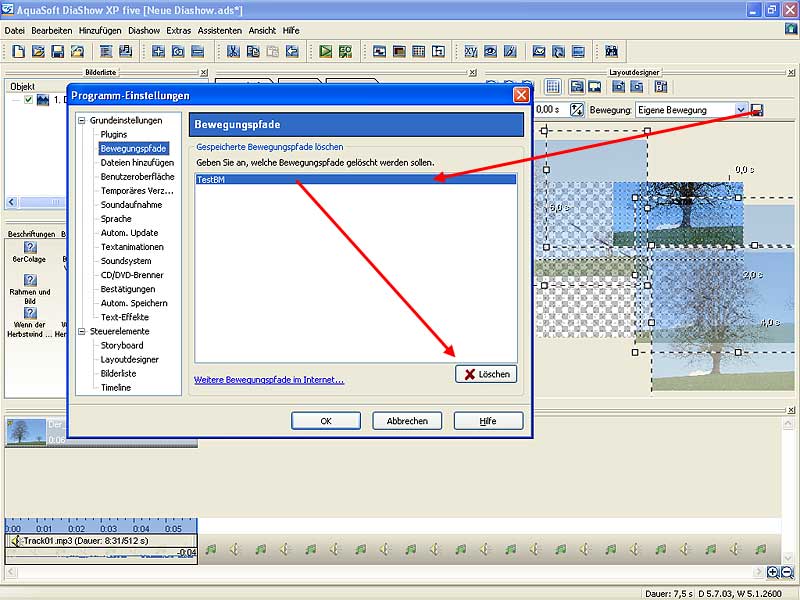Zoom out on the timeline

pyautogui.click(x=787, y=572)
